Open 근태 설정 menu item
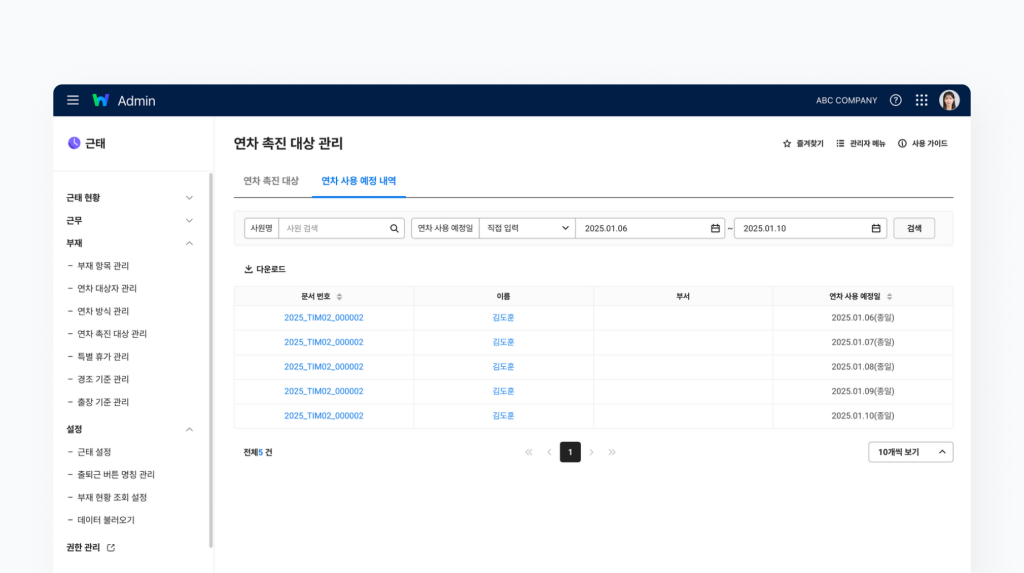This screenshot has width=1024, height=573. (94, 452)
